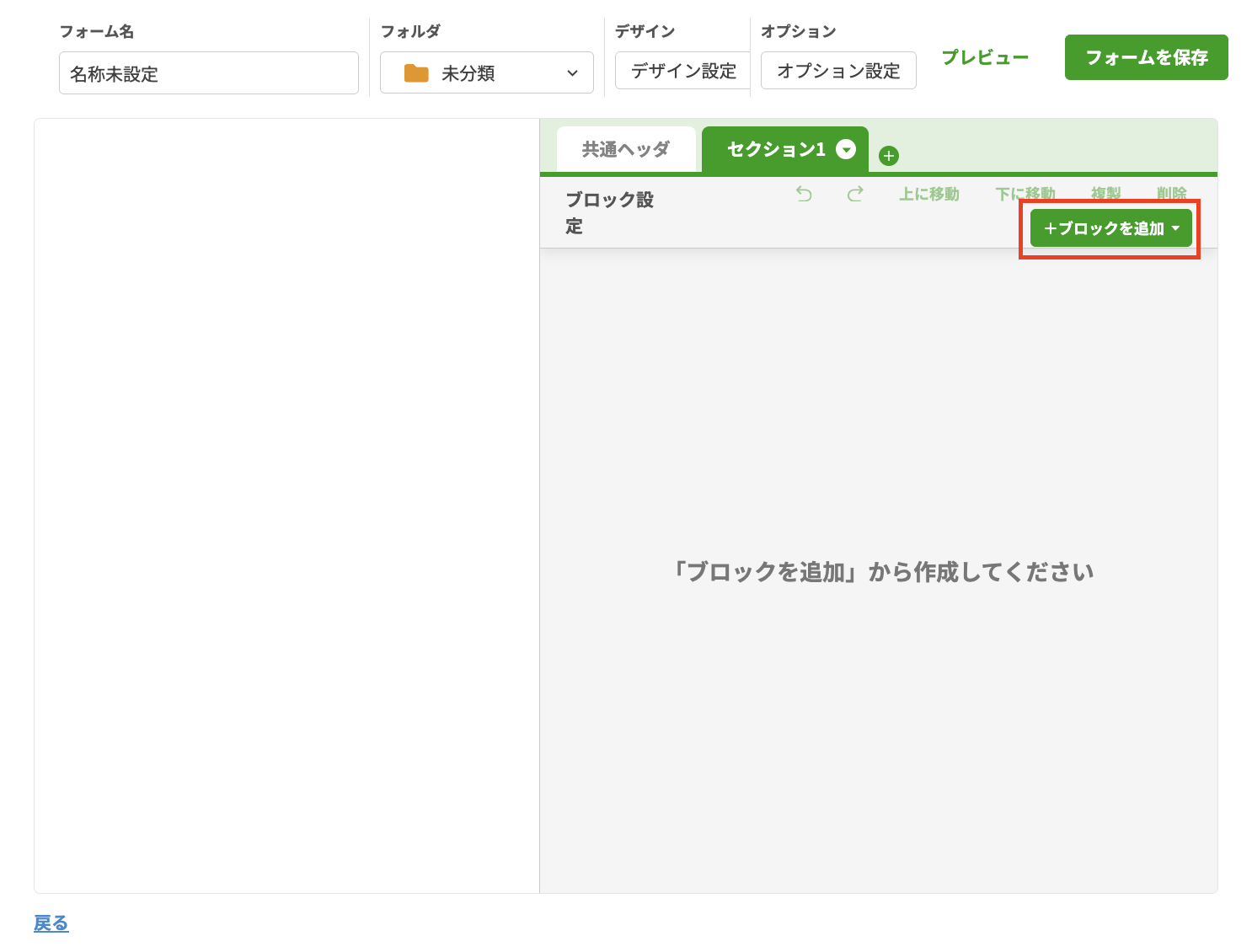Click the 戻る link
The image size is (1252, 952).
(51, 923)
